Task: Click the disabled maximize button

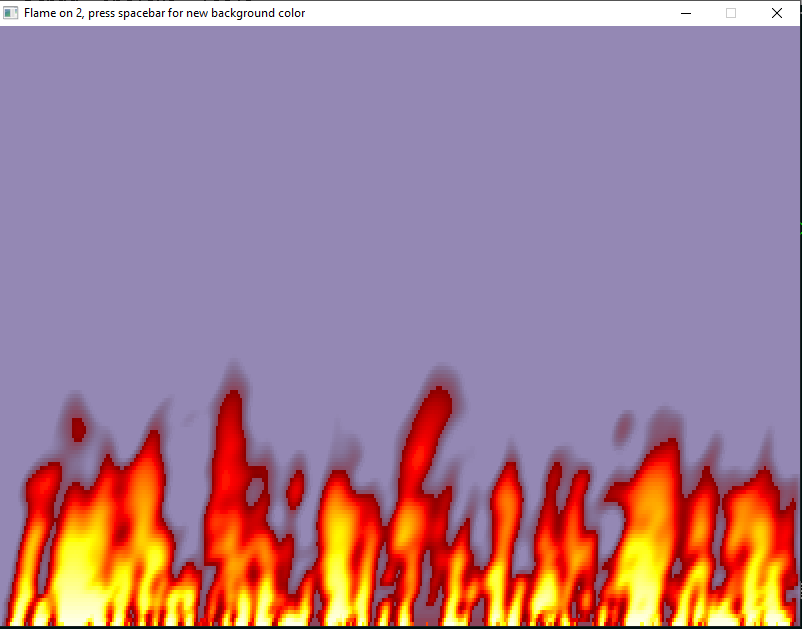Action: coord(731,13)
